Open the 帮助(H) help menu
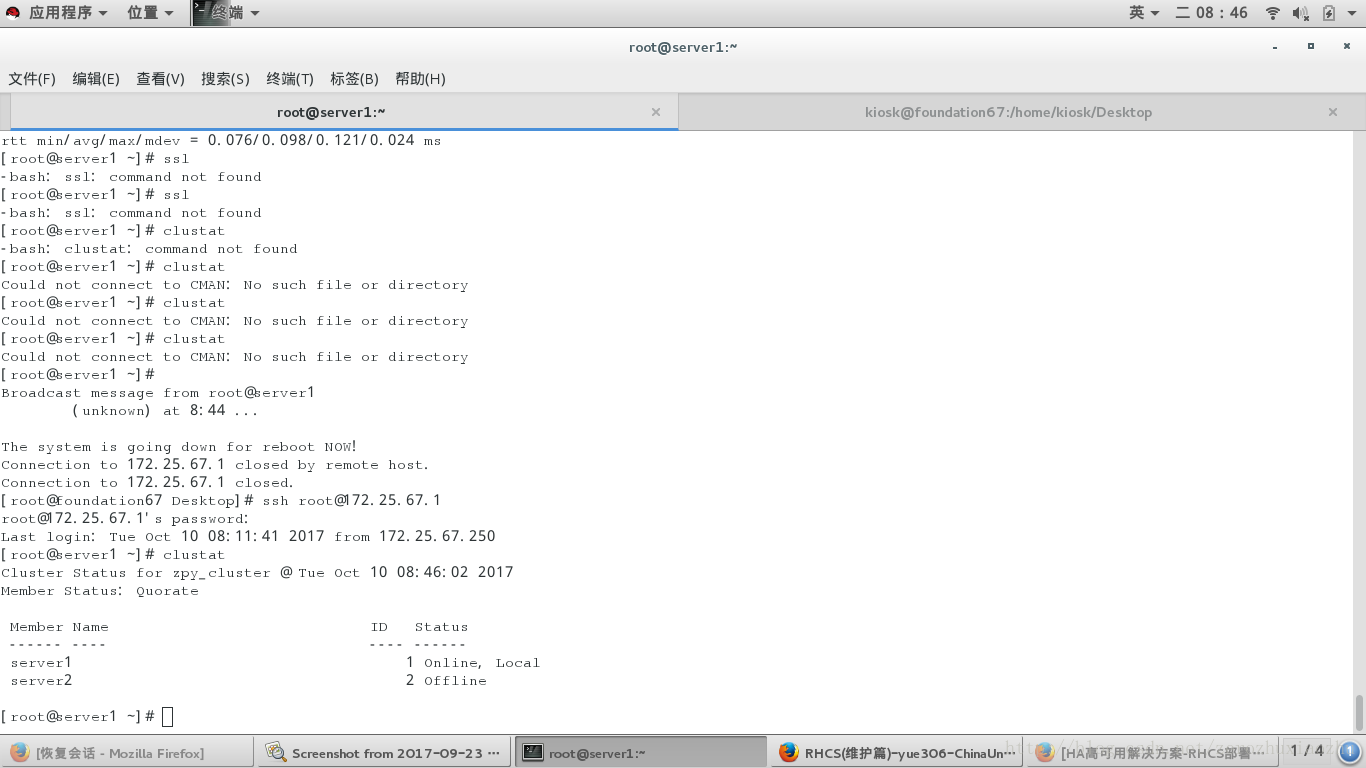 (x=420, y=79)
